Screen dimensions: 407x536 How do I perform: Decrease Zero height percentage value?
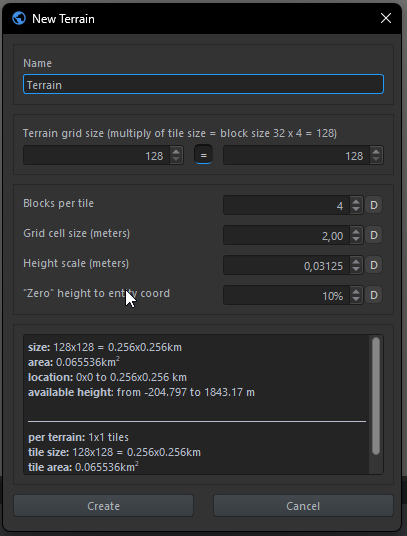click(356, 299)
